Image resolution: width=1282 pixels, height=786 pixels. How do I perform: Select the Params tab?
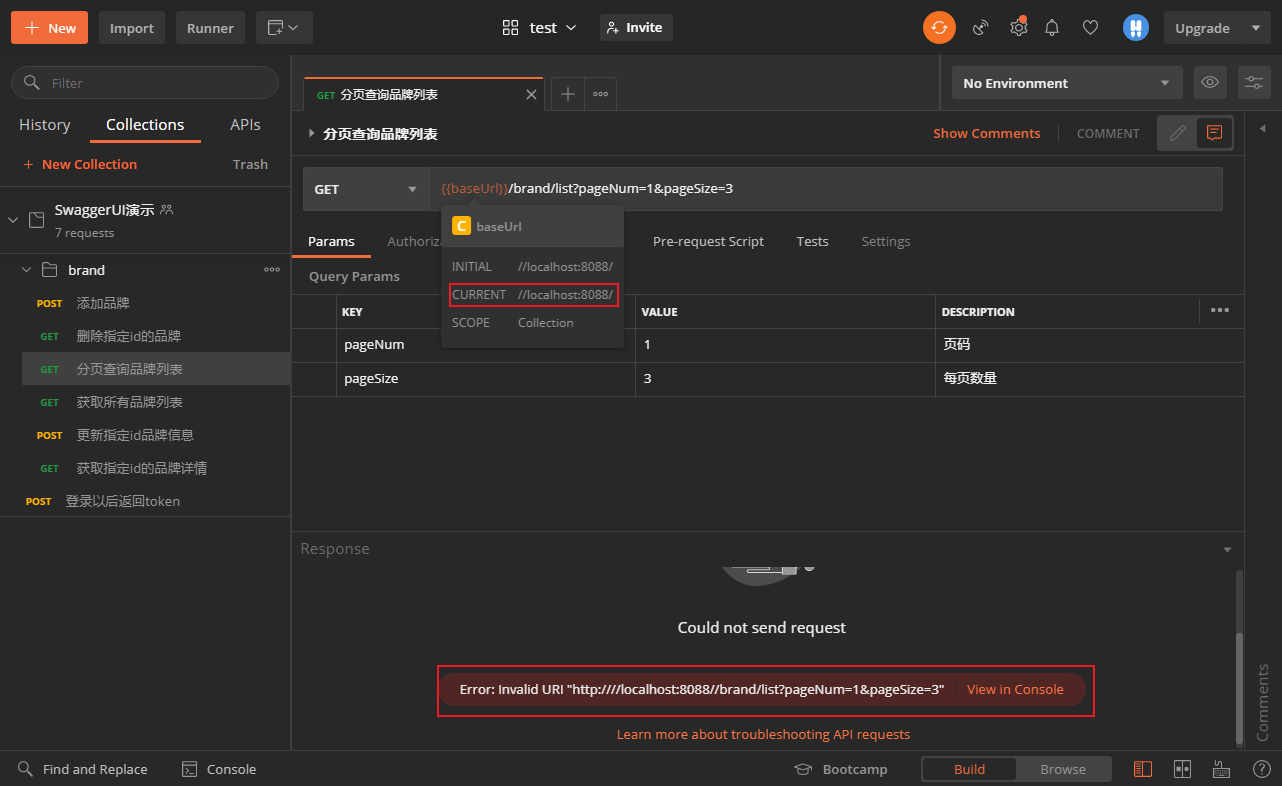tap(331, 241)
